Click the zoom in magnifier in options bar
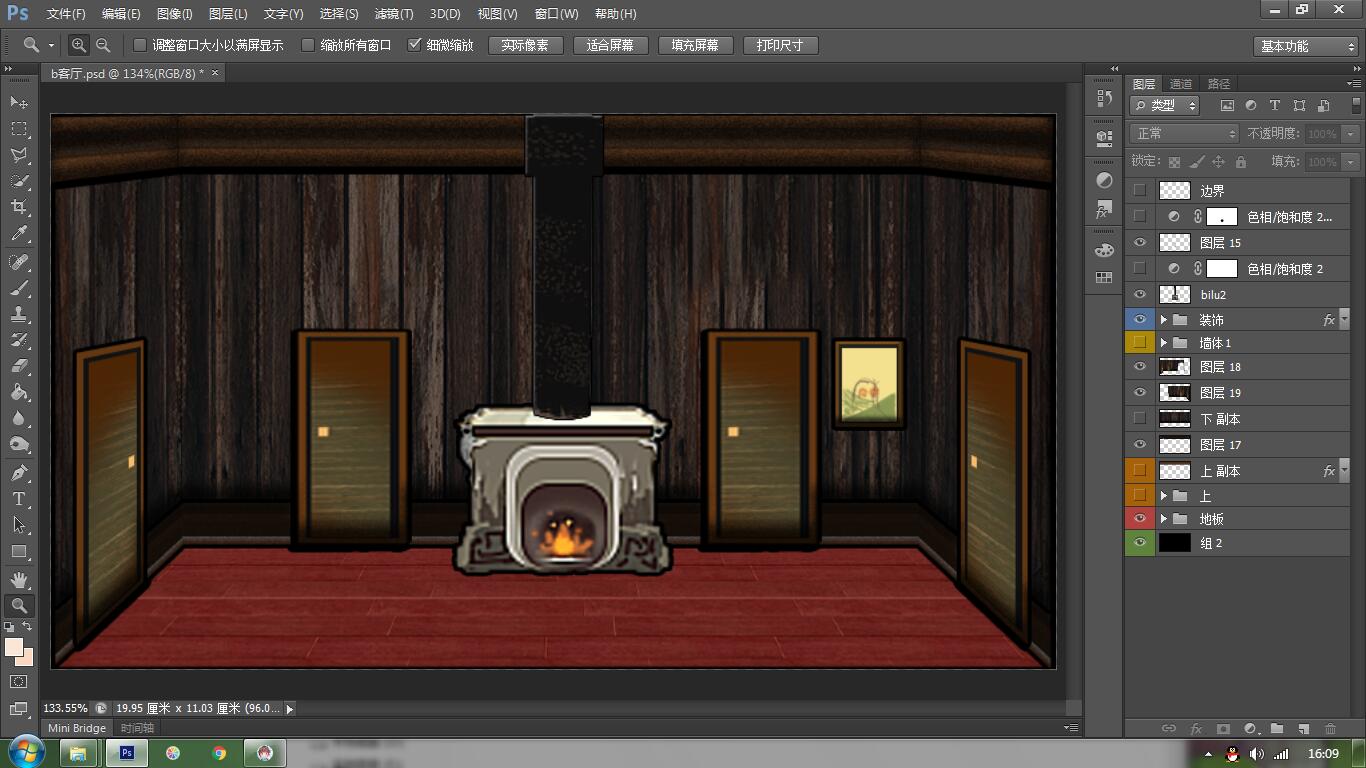1366x768 pixels. 78,45
